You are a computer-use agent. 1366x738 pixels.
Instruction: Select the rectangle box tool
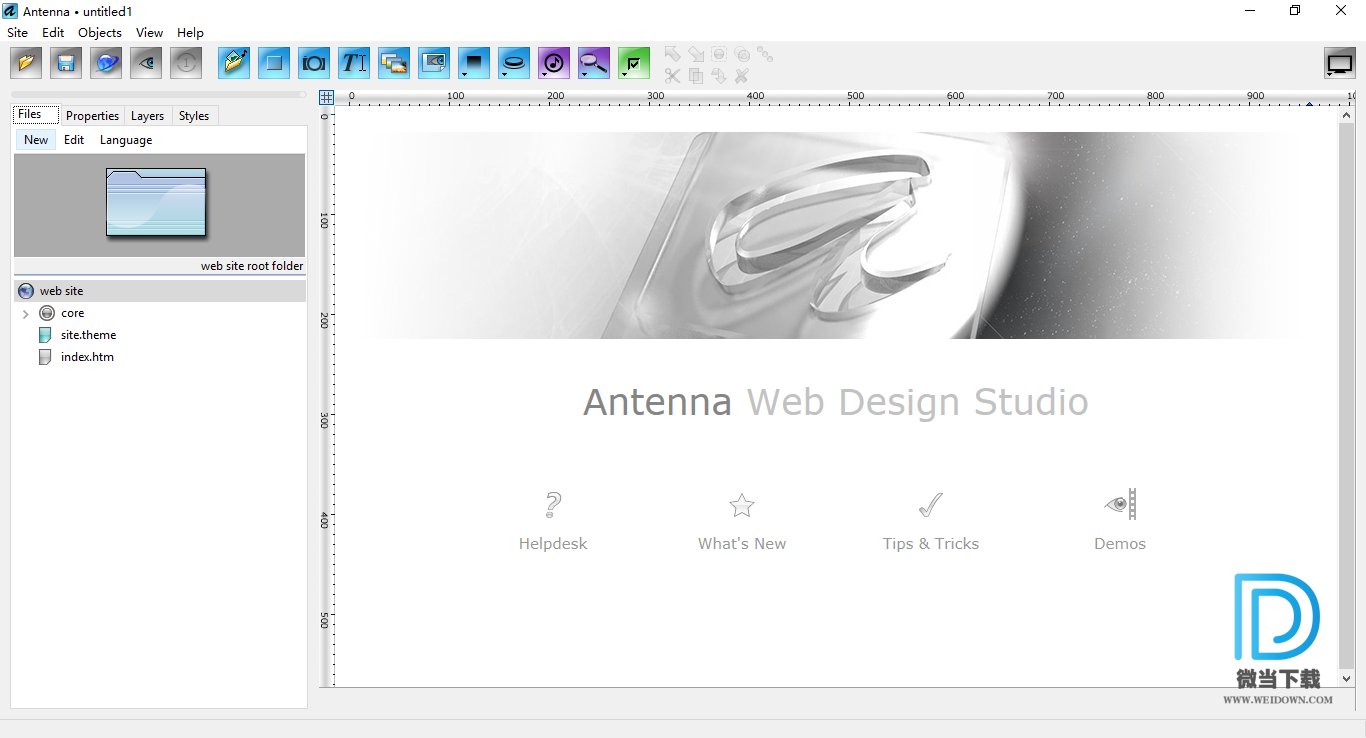[x=274, y=63]
